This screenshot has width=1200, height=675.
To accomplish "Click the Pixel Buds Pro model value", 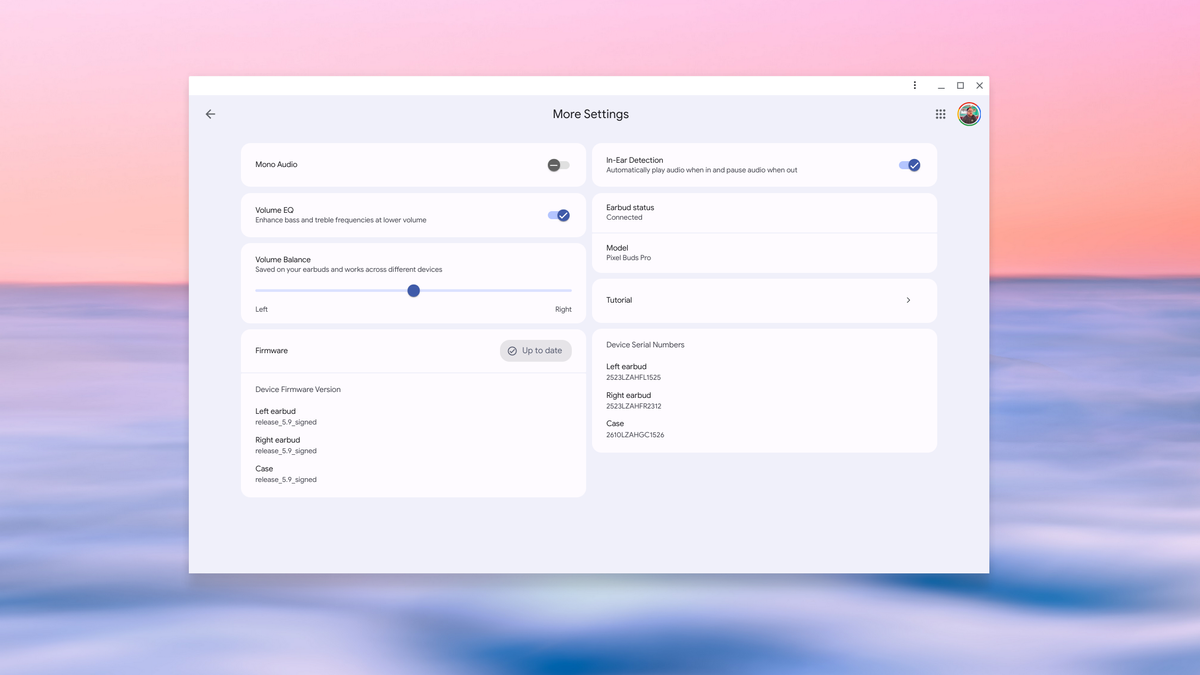I will tap(628, 258).
